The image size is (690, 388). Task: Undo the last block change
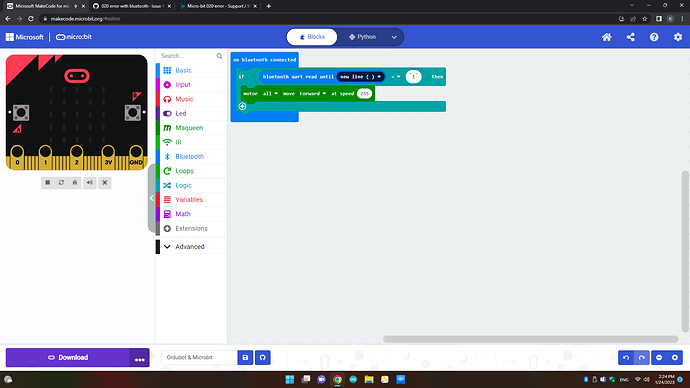[x=626, y=358]
